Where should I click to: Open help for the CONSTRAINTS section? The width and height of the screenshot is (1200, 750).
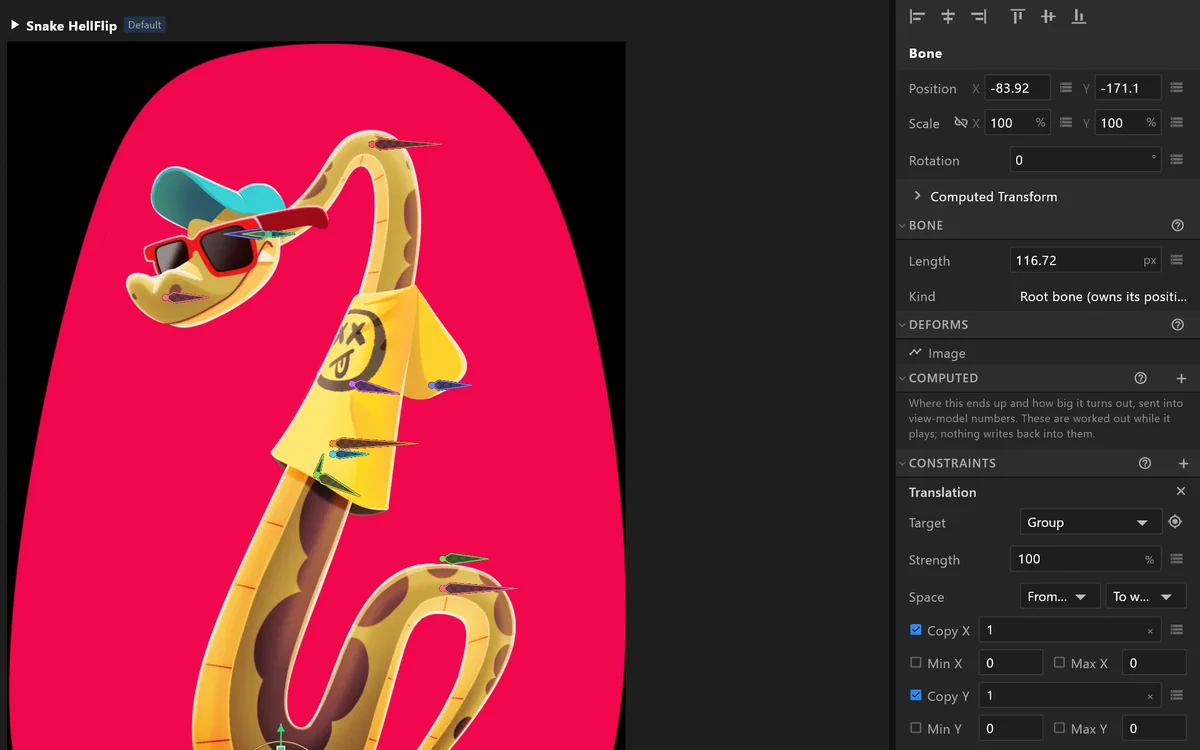click(1145, 463)
